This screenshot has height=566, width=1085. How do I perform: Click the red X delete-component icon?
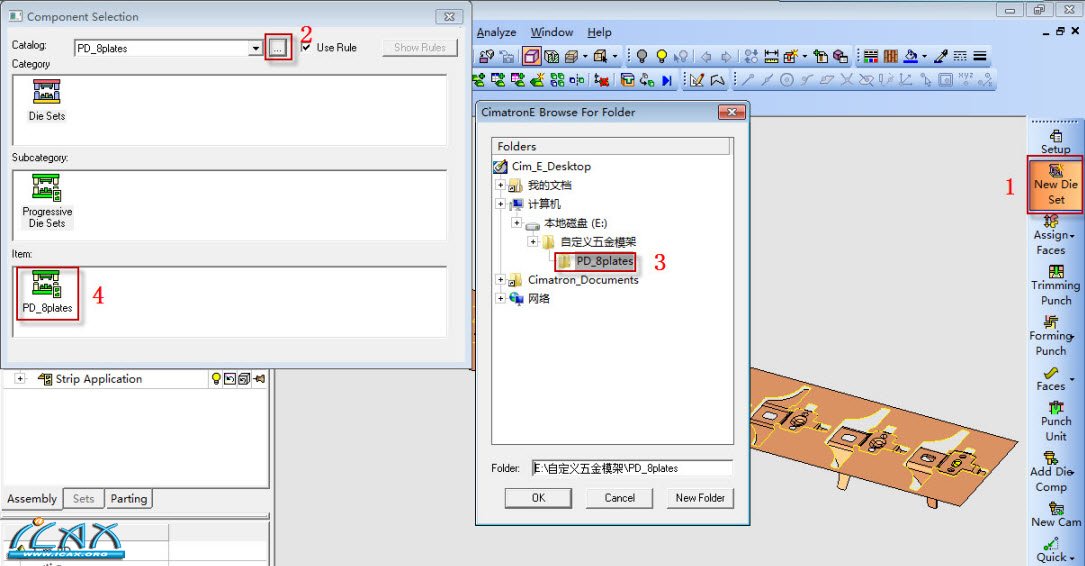601,80
